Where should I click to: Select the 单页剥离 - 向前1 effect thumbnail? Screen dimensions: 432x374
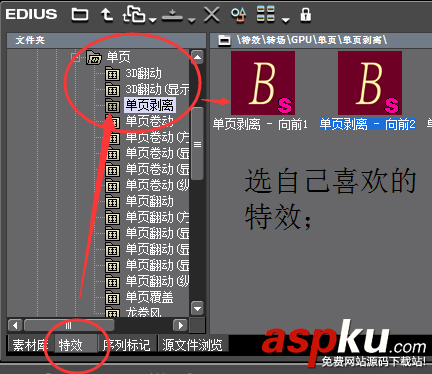pyautogui.click(x=263, y=83)
